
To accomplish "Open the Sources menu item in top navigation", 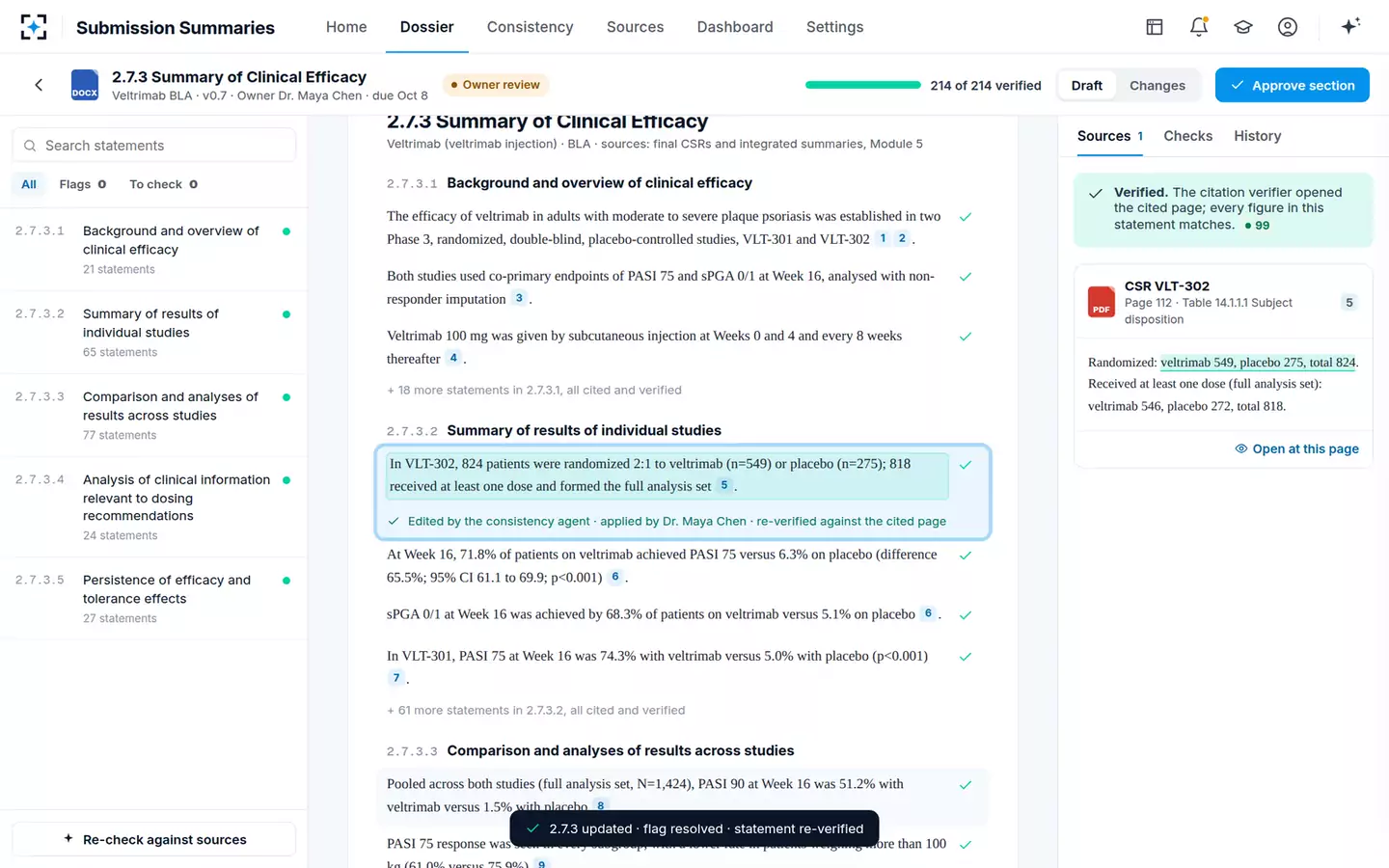I will pyautogui.click(x=635, y=27).
